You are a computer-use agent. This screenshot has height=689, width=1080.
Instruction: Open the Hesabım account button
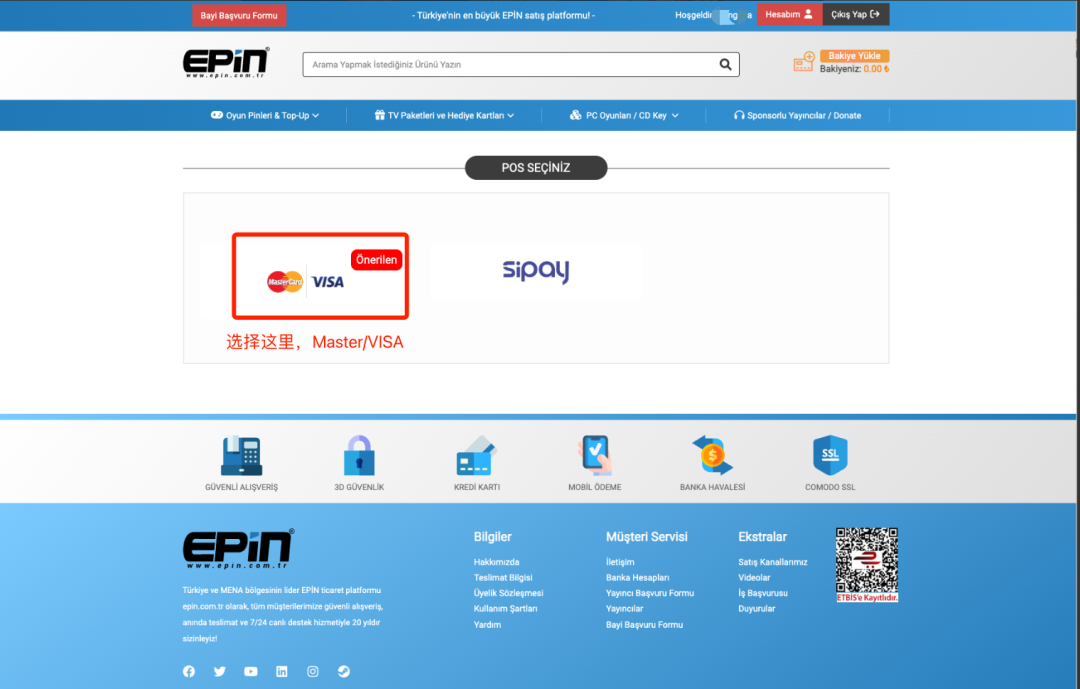pos(789,14)
